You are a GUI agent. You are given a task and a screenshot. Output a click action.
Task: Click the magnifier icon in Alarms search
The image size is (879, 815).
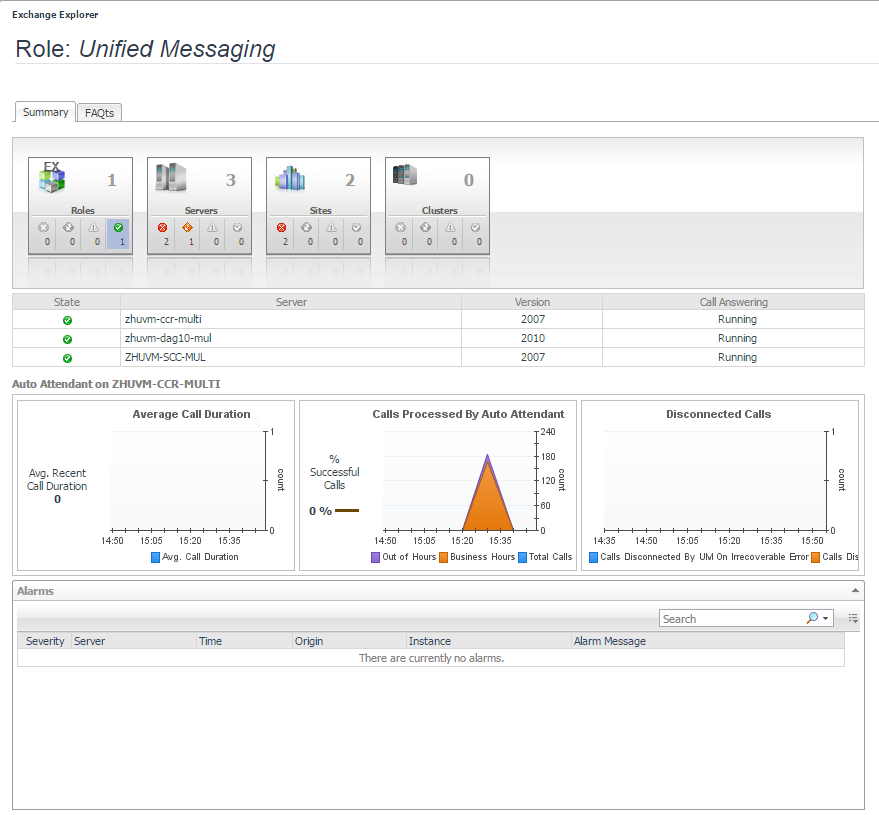point(811,618)
